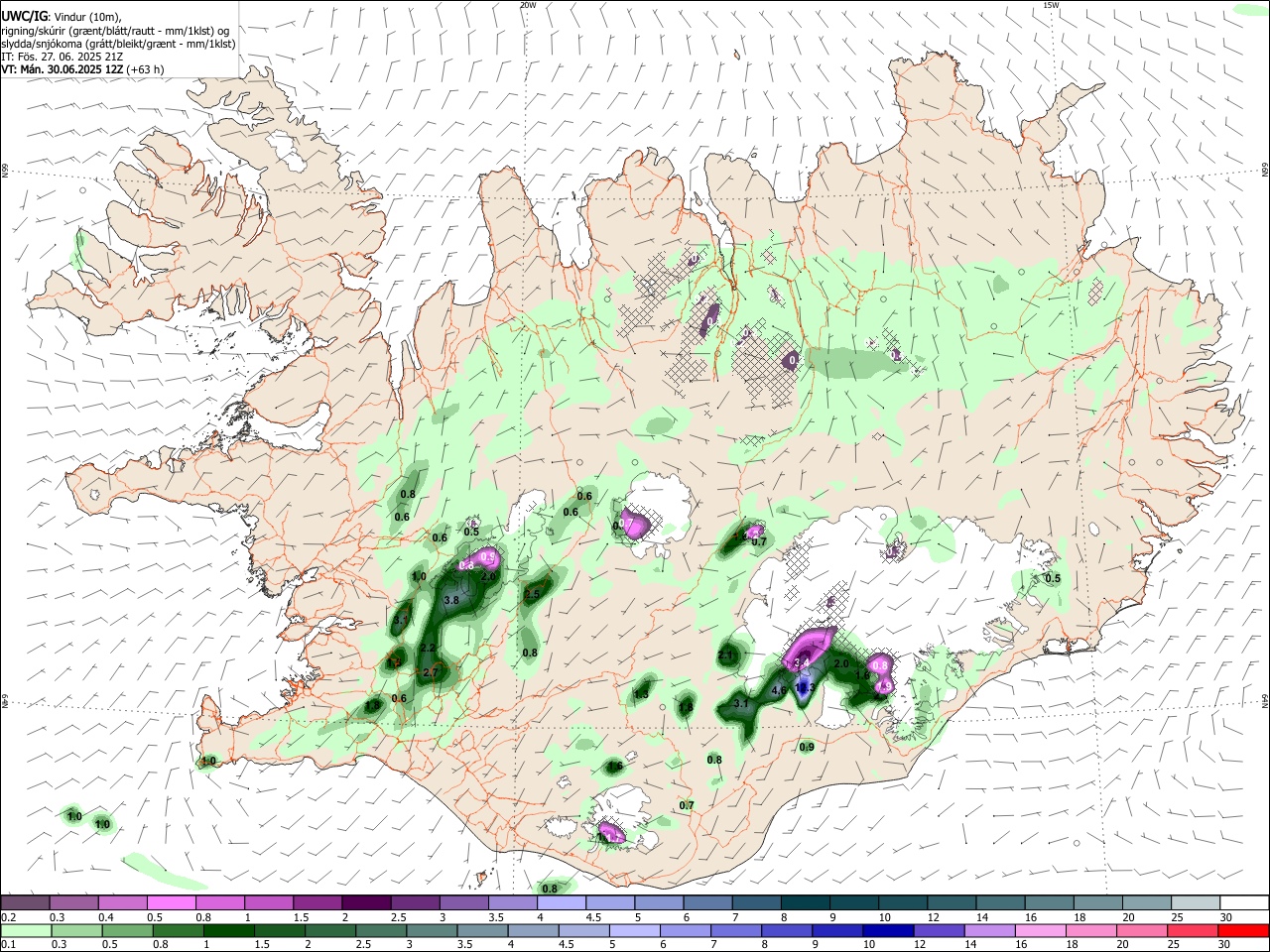Image resolution: width=1270 pixels, height=952 pixels.
Task: Click the bright pink 0.5 swatch in the snow legend
Action: coord(171,902)
